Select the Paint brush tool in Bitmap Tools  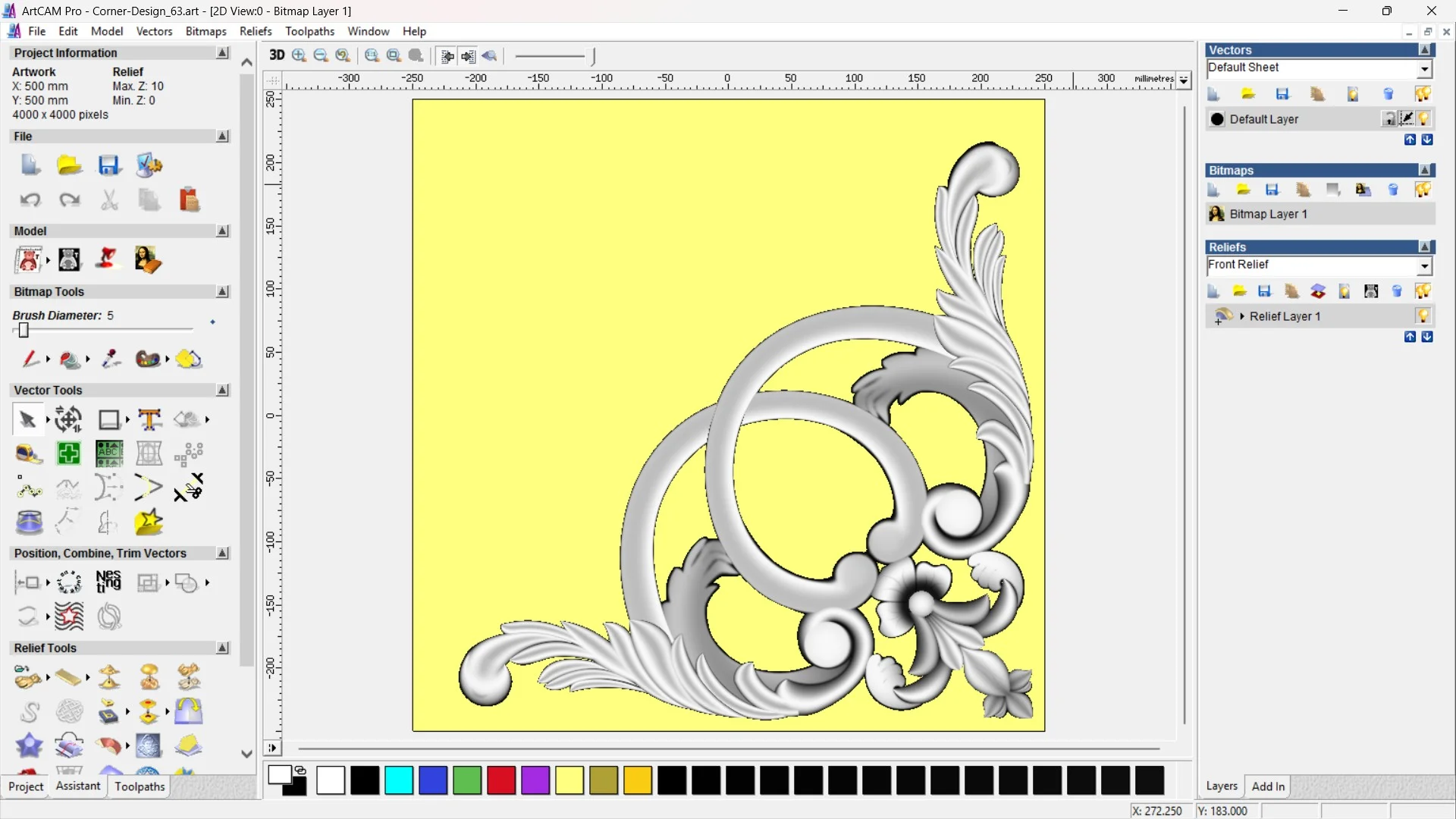coord(32,359)
